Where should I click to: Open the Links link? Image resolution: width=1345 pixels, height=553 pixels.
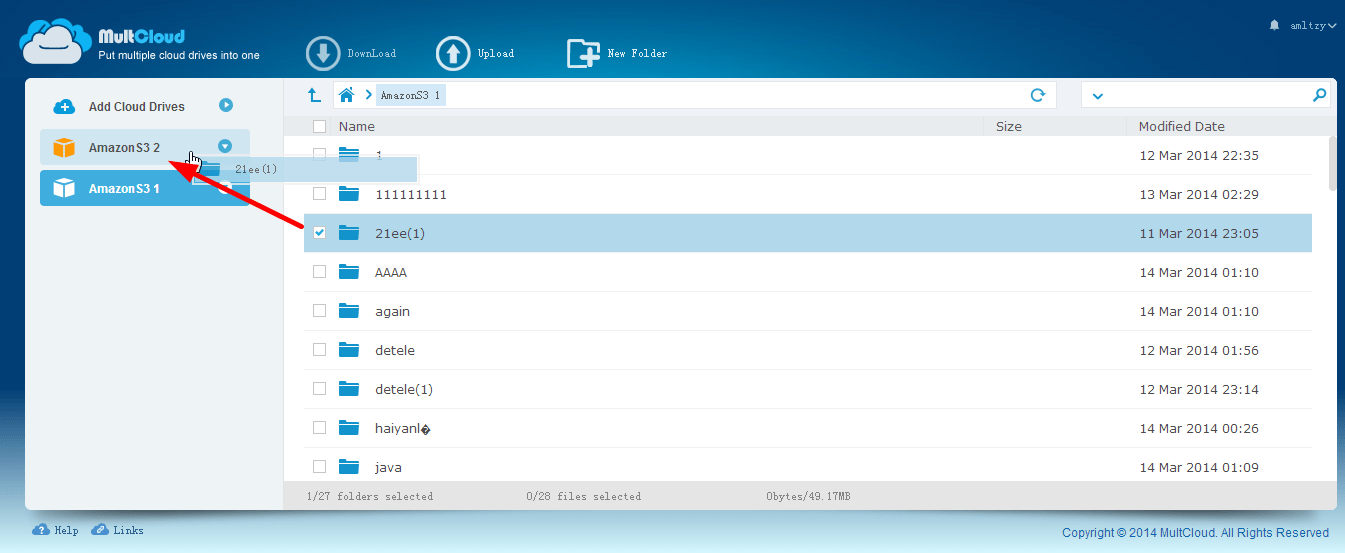pyautogui.click(x=129, y=531)
